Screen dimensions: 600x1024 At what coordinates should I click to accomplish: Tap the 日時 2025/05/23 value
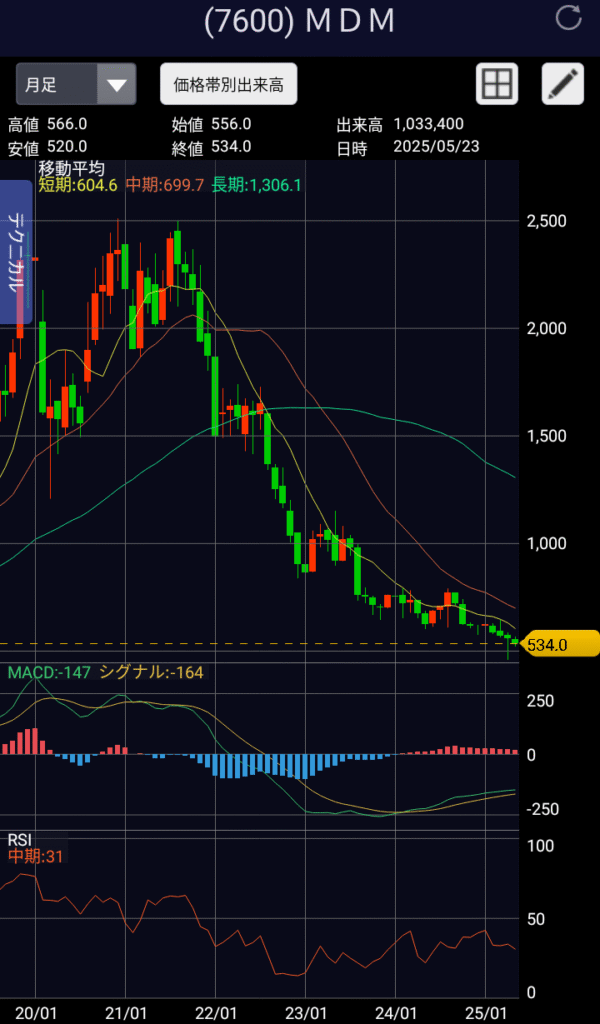[x=436, y=147]
